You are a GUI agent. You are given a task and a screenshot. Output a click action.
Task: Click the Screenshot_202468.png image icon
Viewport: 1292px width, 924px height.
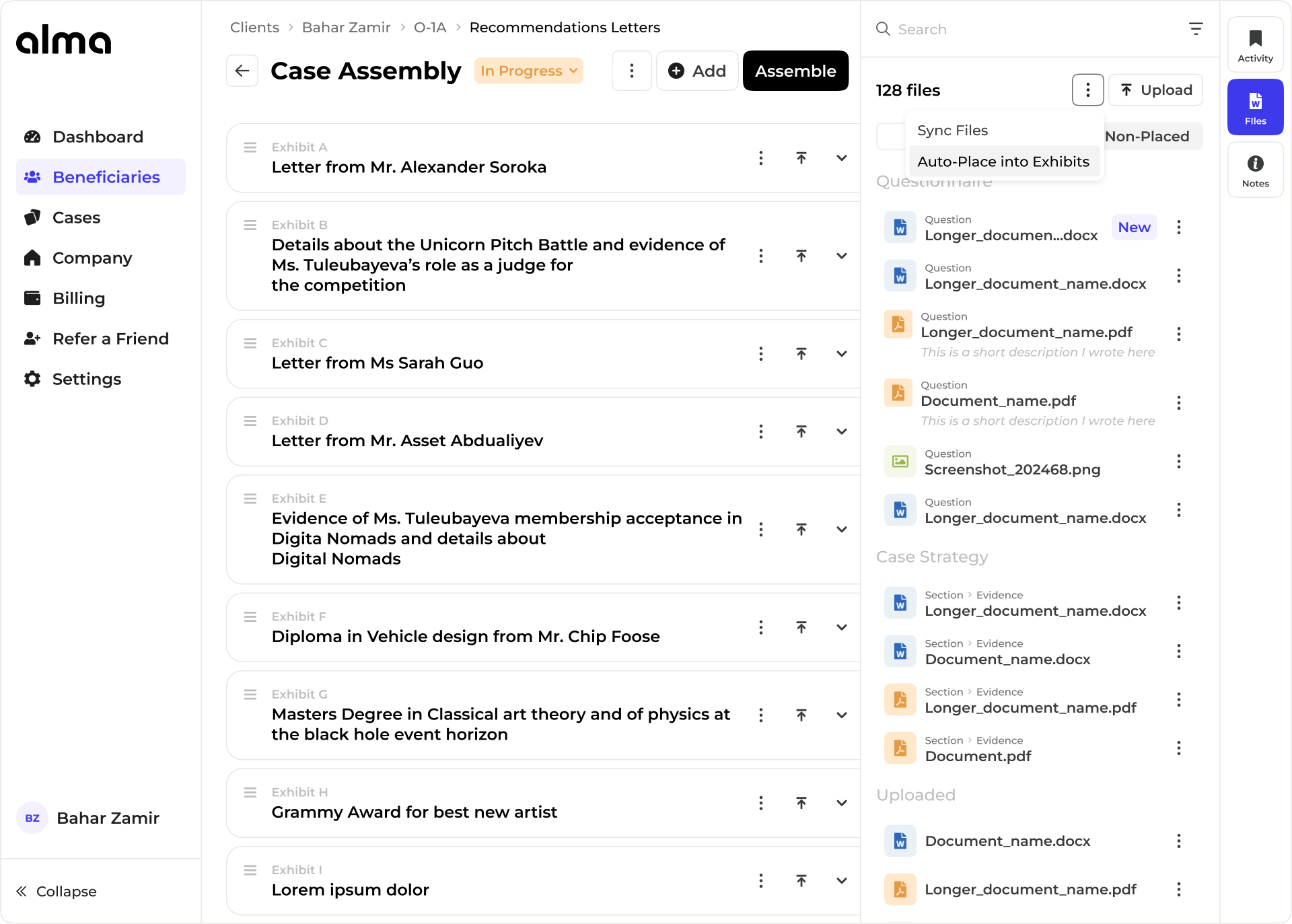[900, 462]
